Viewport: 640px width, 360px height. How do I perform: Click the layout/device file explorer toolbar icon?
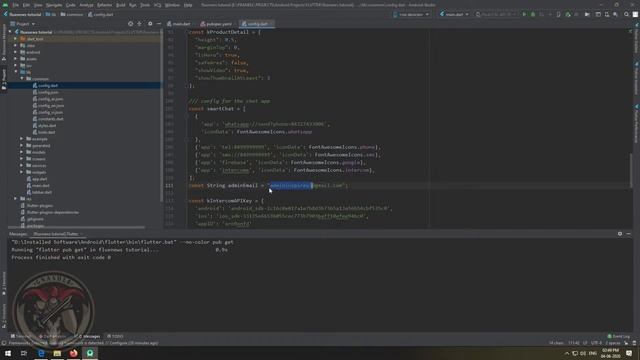pos(598,14)
